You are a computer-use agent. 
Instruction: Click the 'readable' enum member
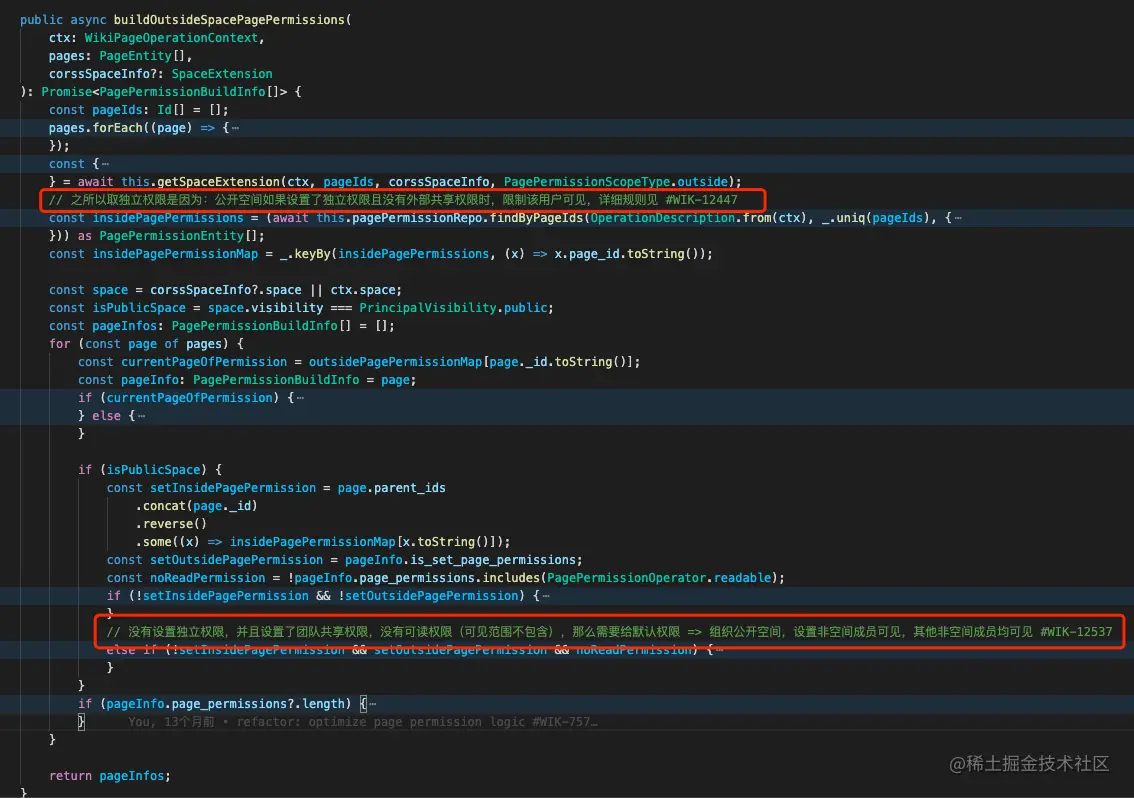coord(742,578)
